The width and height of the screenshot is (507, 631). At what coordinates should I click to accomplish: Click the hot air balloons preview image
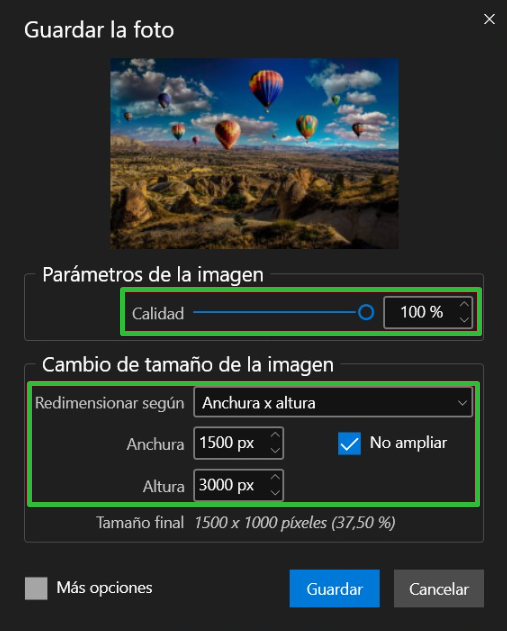(x=254, y=153)
